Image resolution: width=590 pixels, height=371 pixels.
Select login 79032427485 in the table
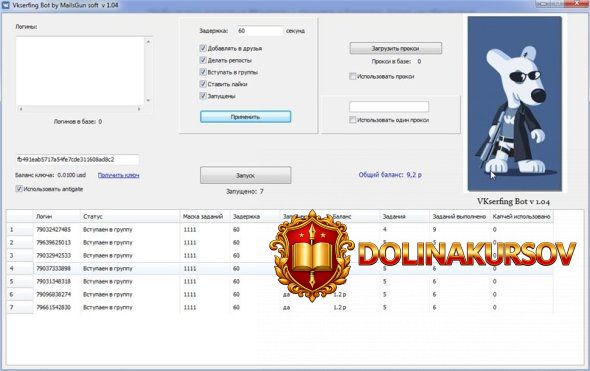pyautogui.click(x=53, y=230)
